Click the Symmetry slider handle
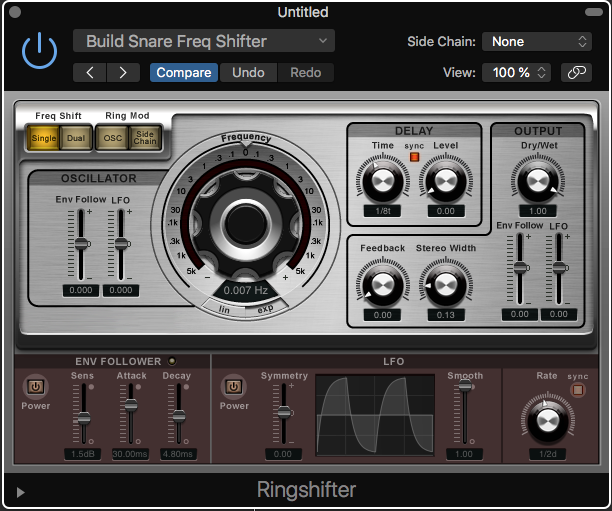 pyautogui.click(x=284, y=412)
